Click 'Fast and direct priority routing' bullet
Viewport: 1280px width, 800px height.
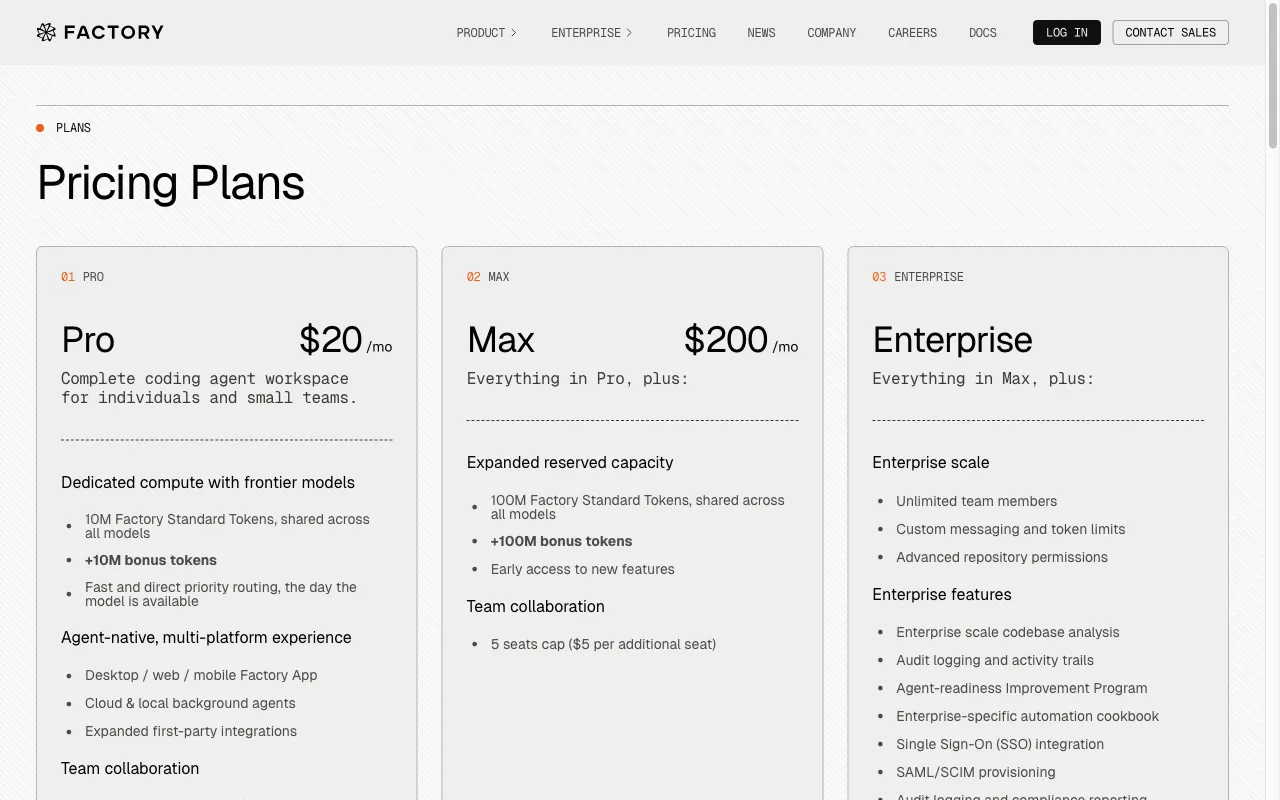pyautogui.click(x=221, y=594)
